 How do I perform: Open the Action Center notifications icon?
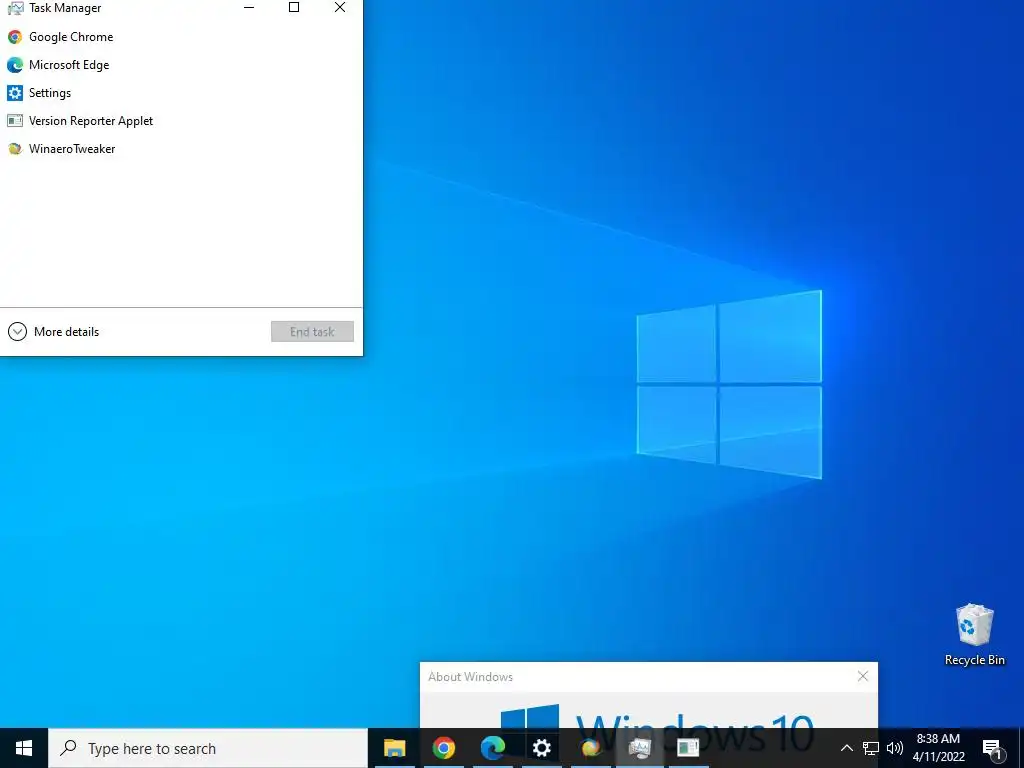pyautogui.click(x=993, y=748)
